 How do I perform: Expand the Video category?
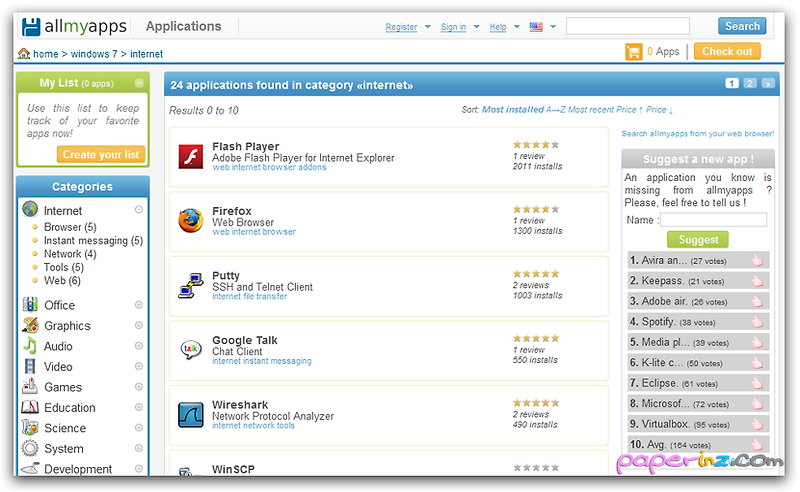pyautogui.click(x=138, y=366)
